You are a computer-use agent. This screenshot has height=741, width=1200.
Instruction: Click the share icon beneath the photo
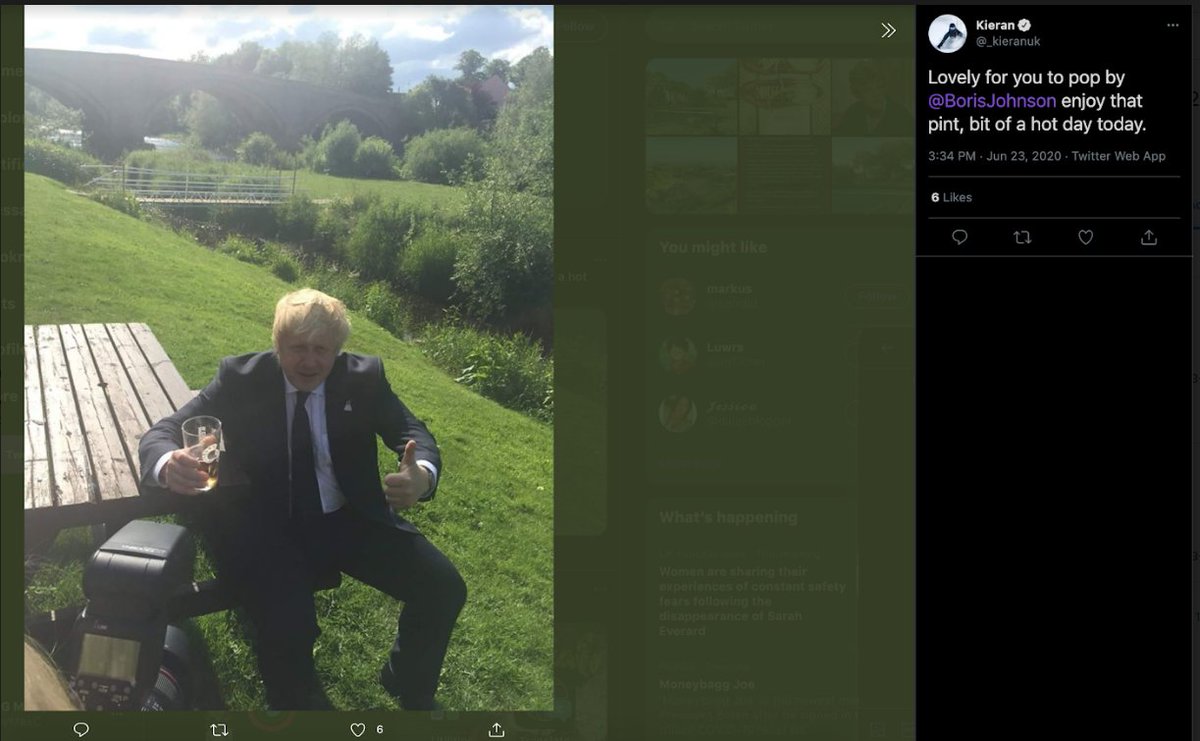click(496, 730)
